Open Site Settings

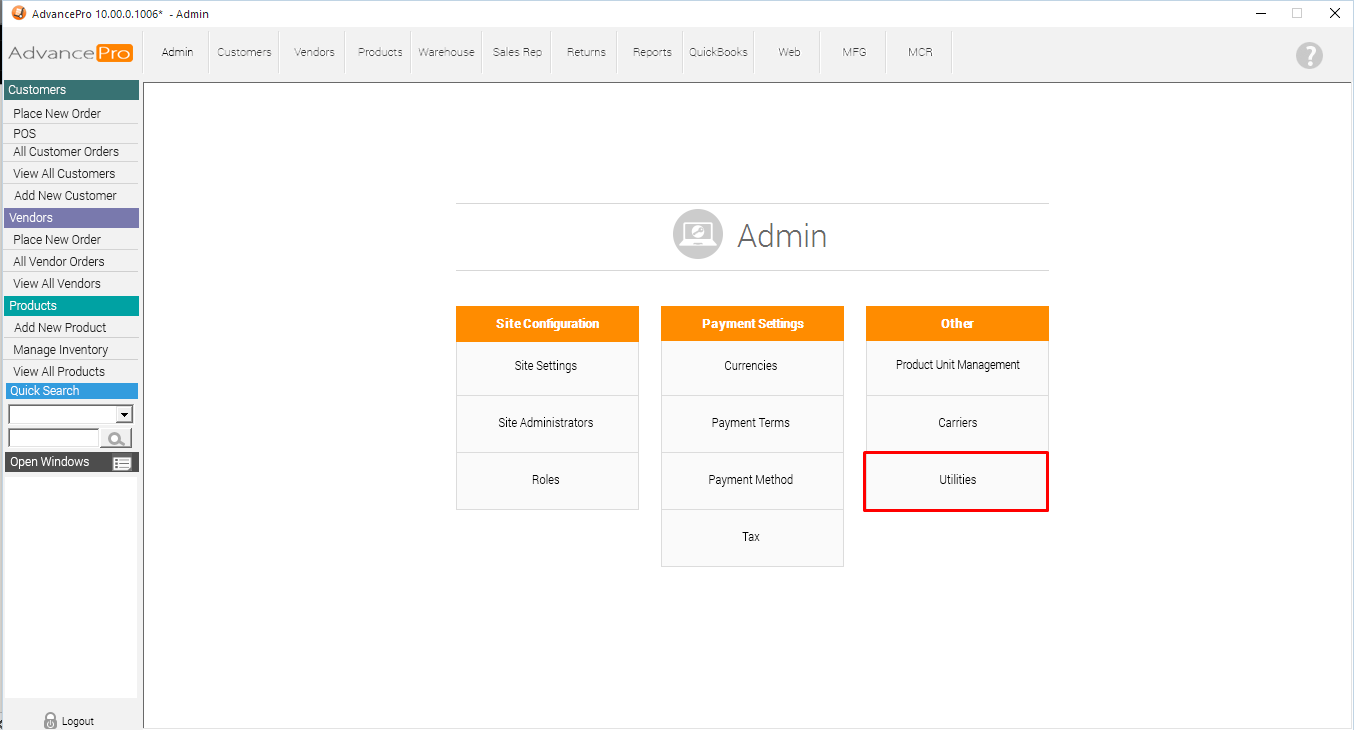tap(546, 366)
